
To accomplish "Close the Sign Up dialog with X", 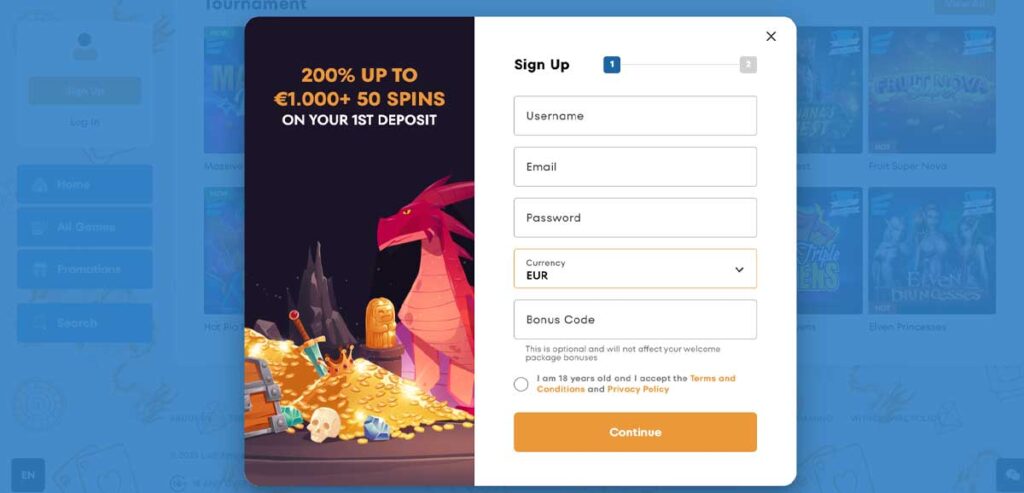I will (771, 37).
